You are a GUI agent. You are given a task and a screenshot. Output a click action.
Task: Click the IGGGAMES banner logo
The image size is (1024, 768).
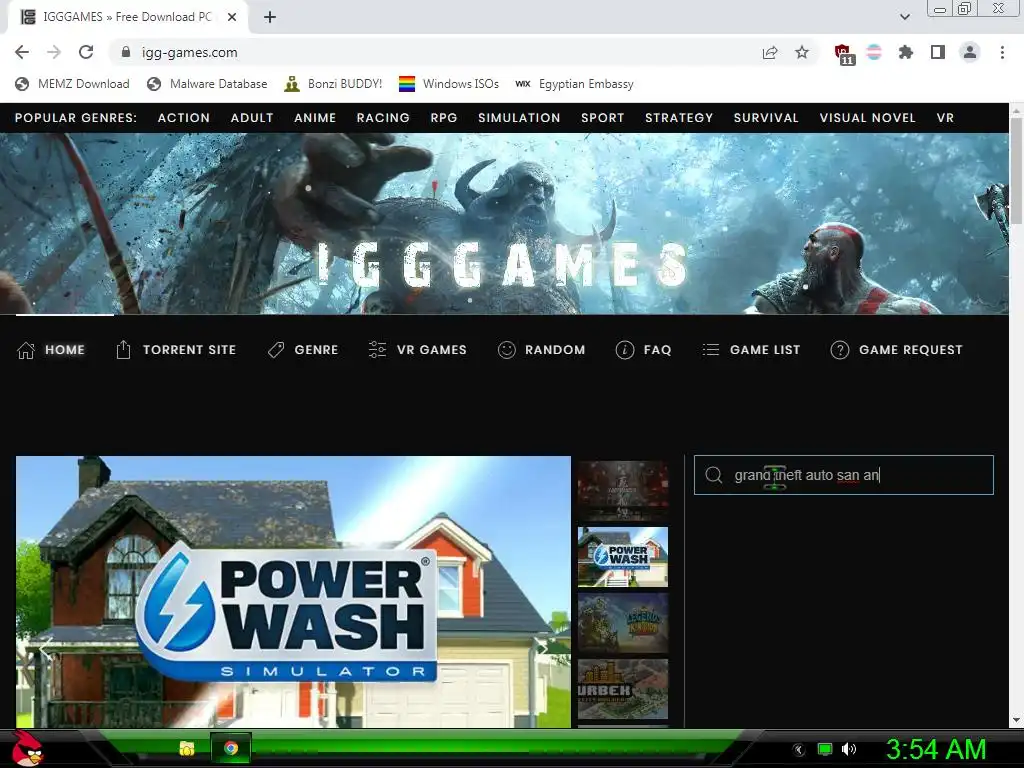pyautogui.click(x=503, y=264)
